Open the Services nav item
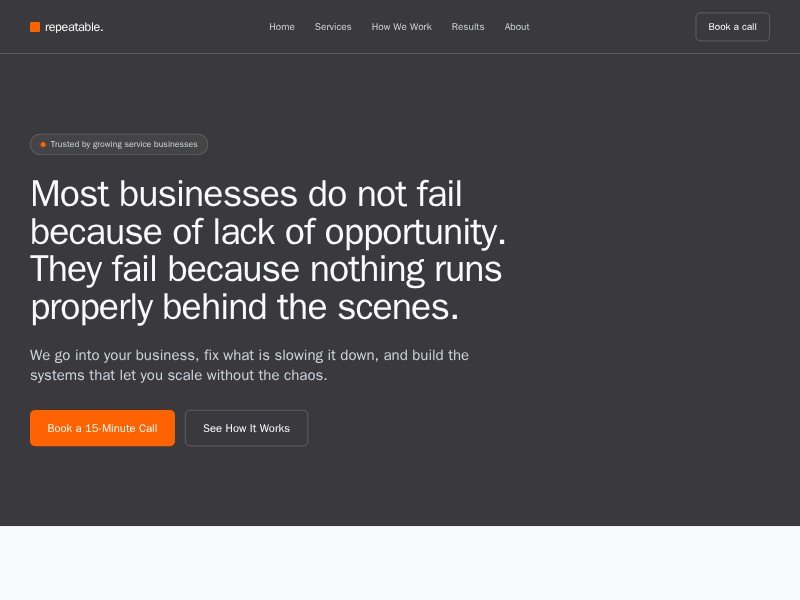Image resolution: width=800 pixels, height=600 pixels. [333, 27]
